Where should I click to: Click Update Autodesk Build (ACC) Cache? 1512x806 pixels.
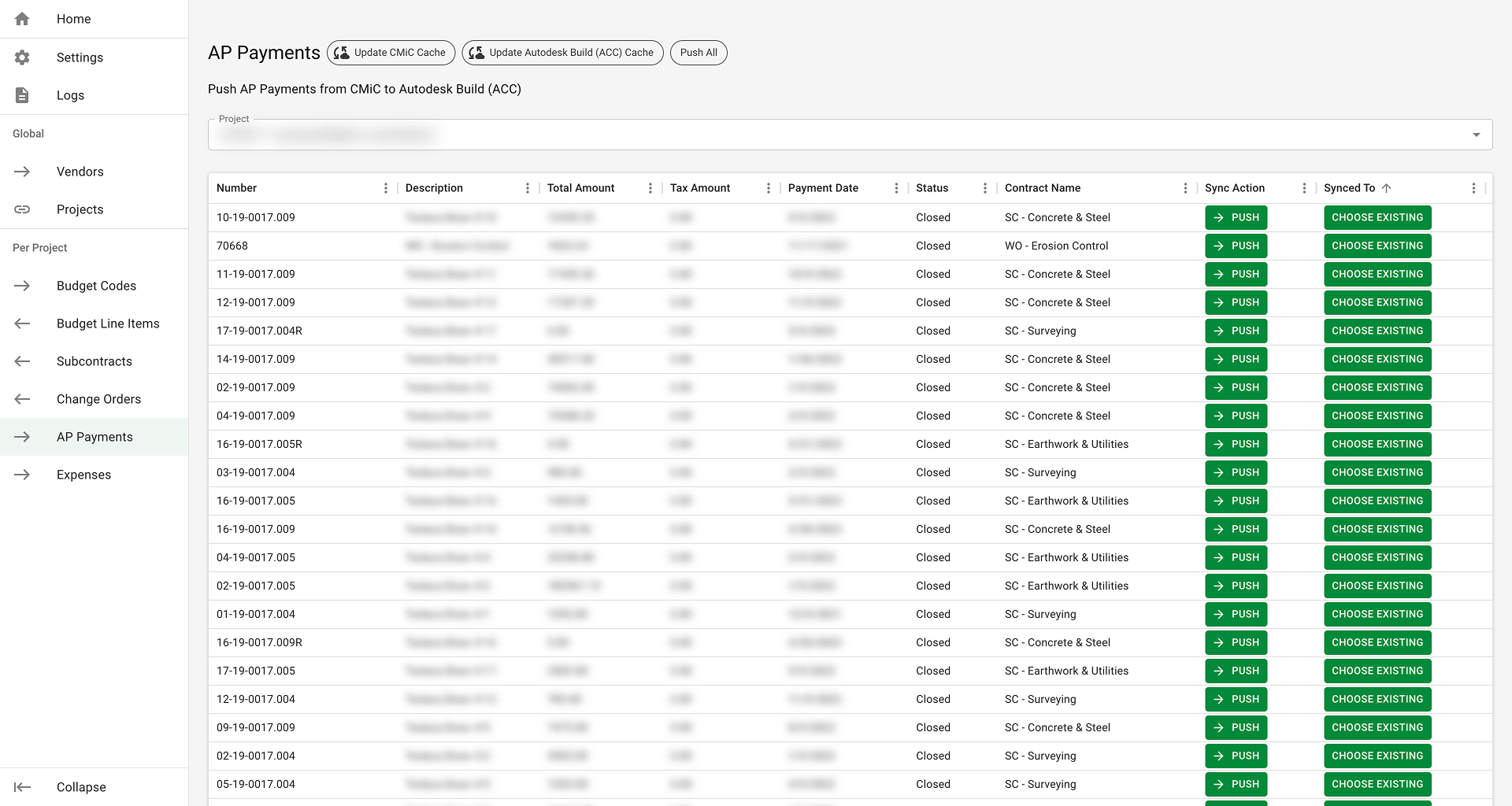point(562,53)
